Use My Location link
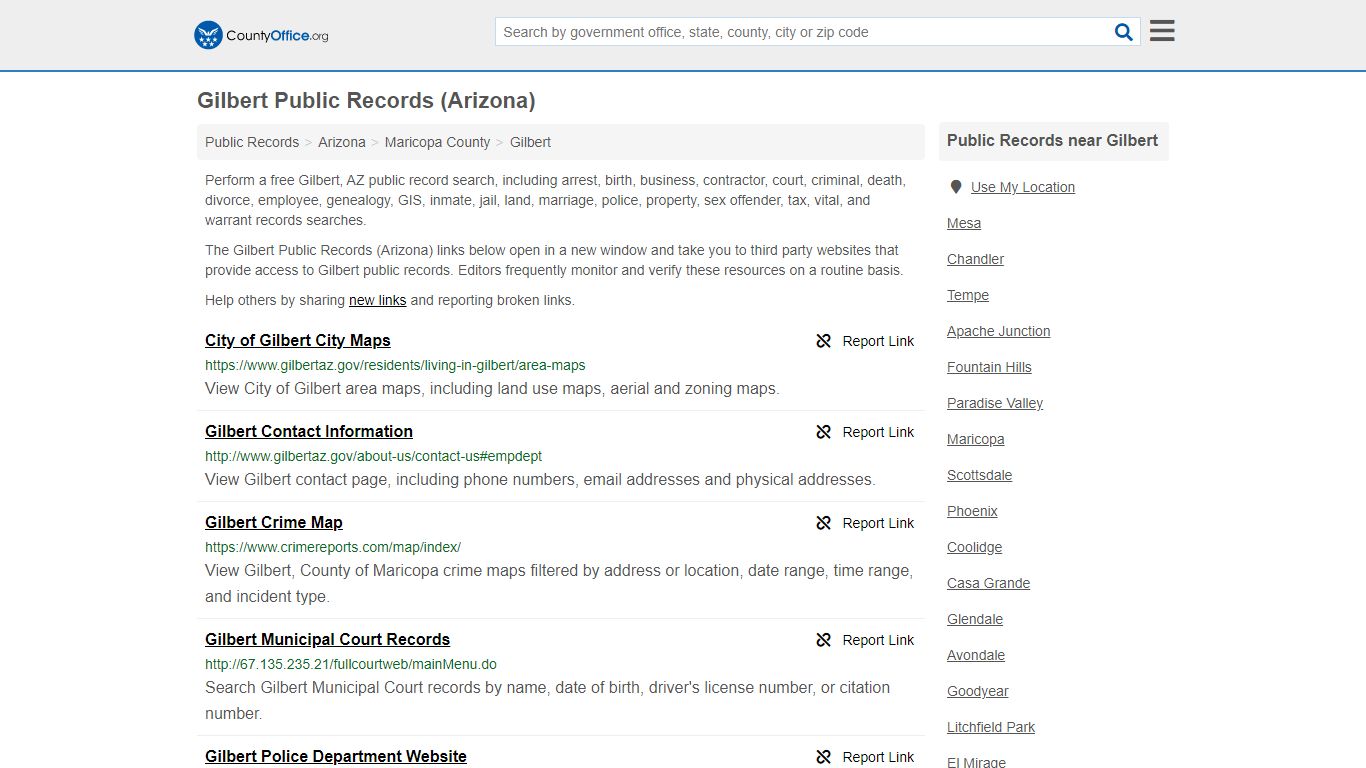 coord(1023,187)
